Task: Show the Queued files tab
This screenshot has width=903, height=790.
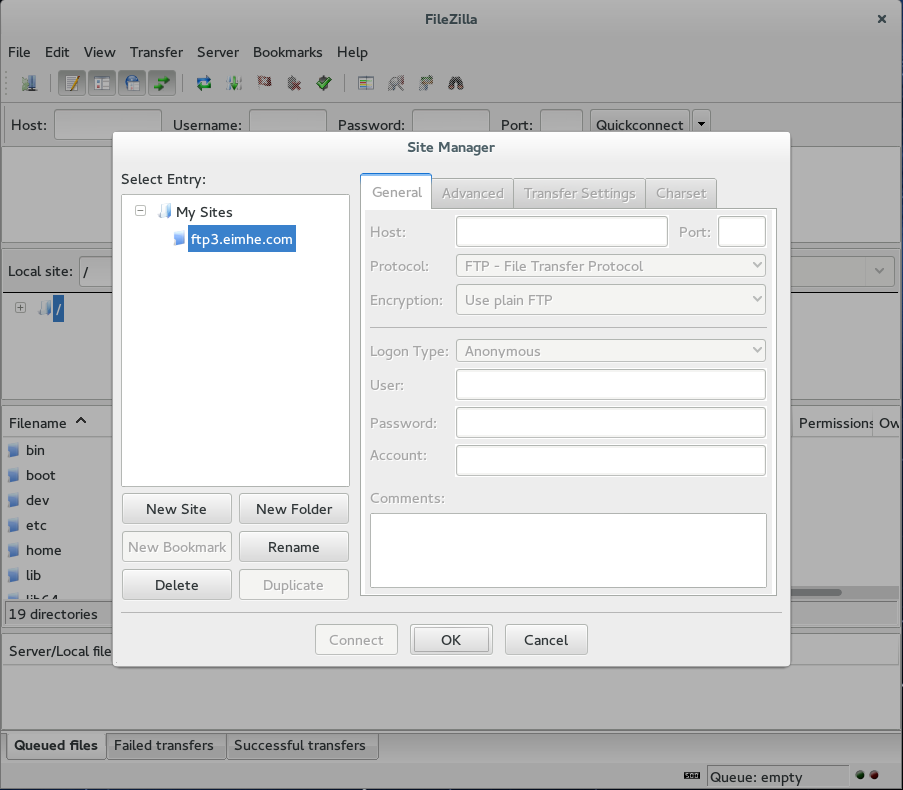Action: coord(56,746)
